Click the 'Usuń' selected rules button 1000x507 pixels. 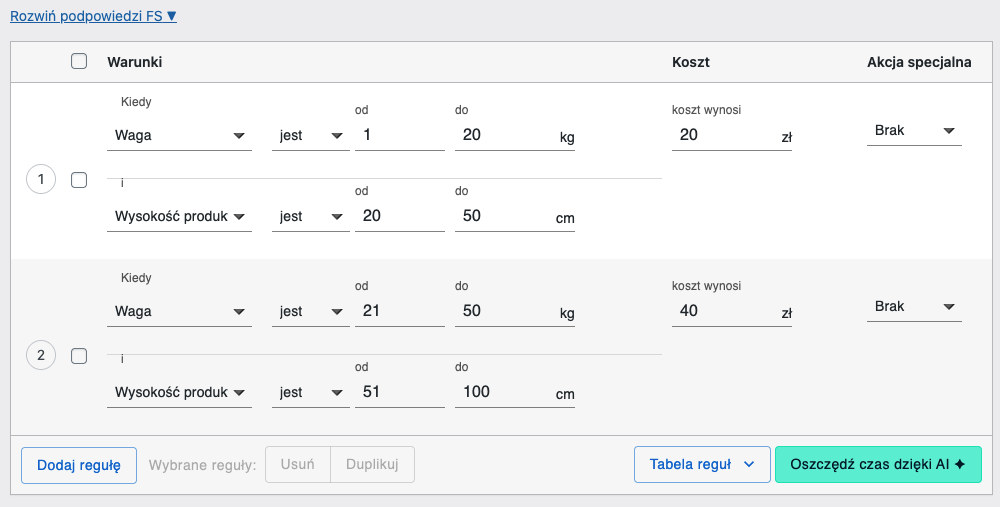click(298, 464)
